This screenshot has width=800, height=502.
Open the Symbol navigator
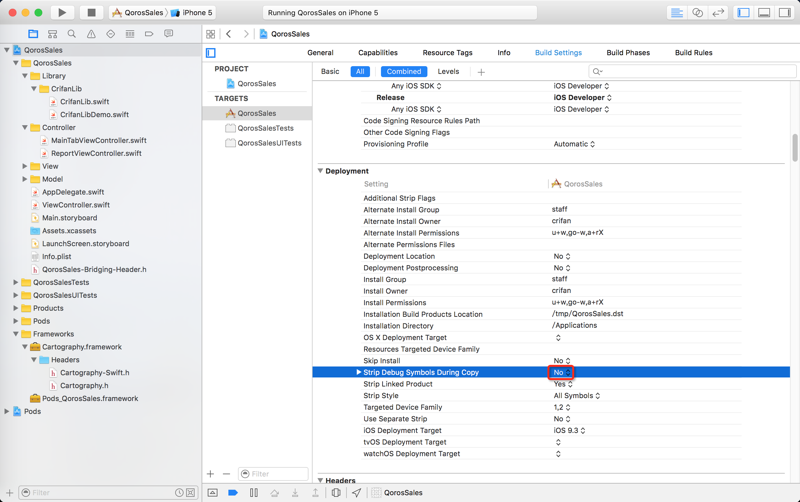click(x=53, y=34)
